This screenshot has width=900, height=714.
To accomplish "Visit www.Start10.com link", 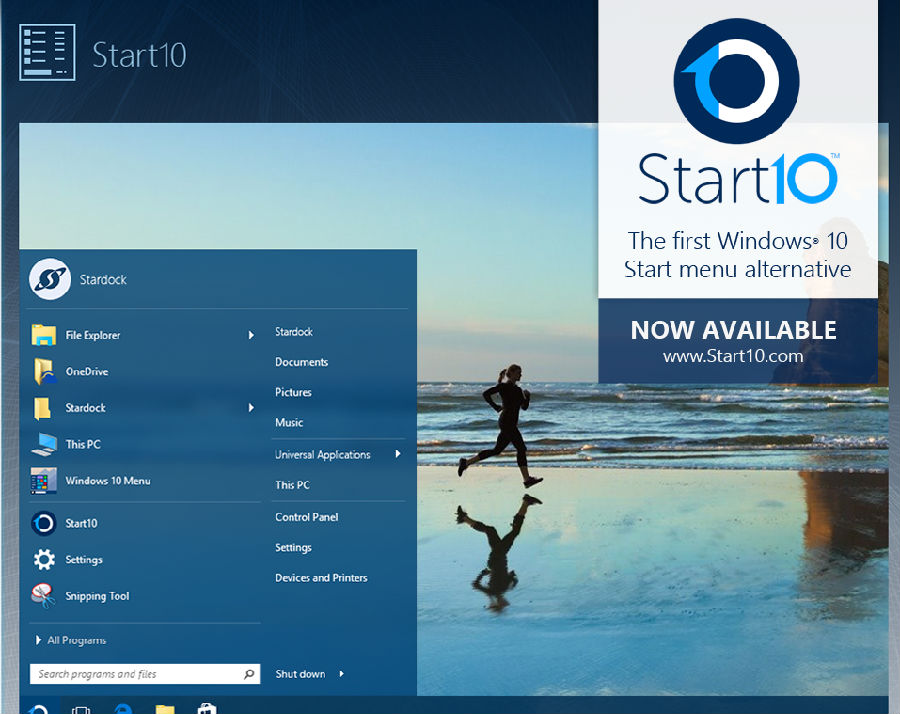I will click(733, 356).
